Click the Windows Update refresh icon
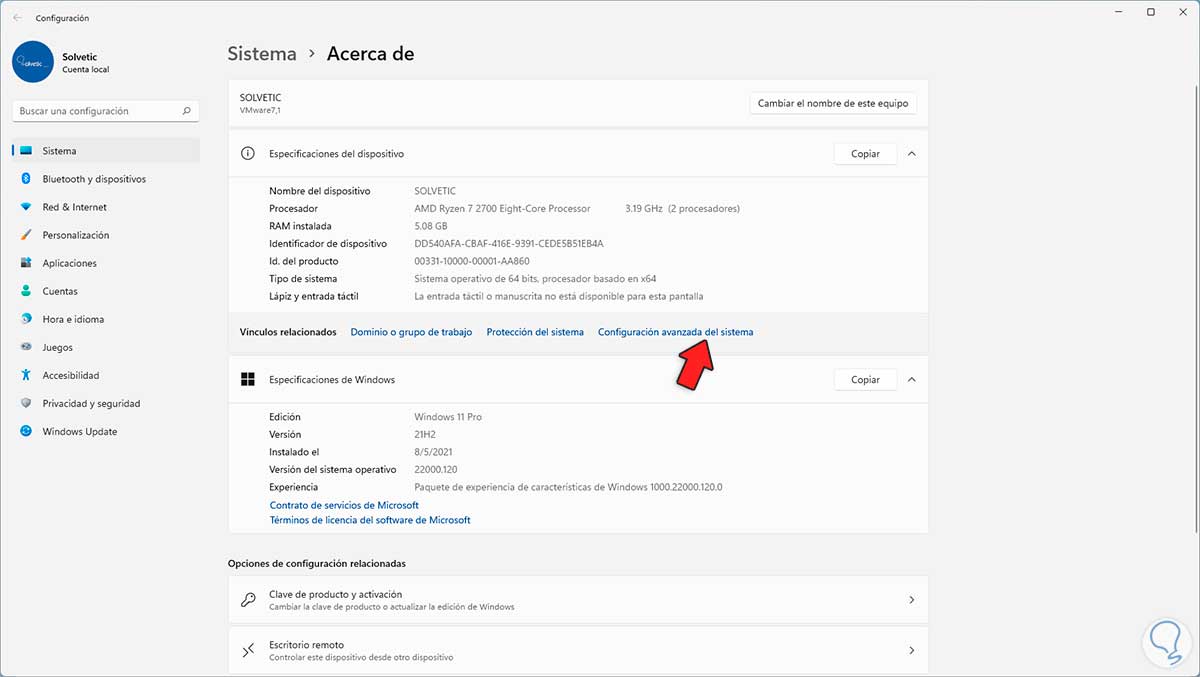Viewport: 1200px width, 677px height. pyautogui.click(x=27, y=432)
